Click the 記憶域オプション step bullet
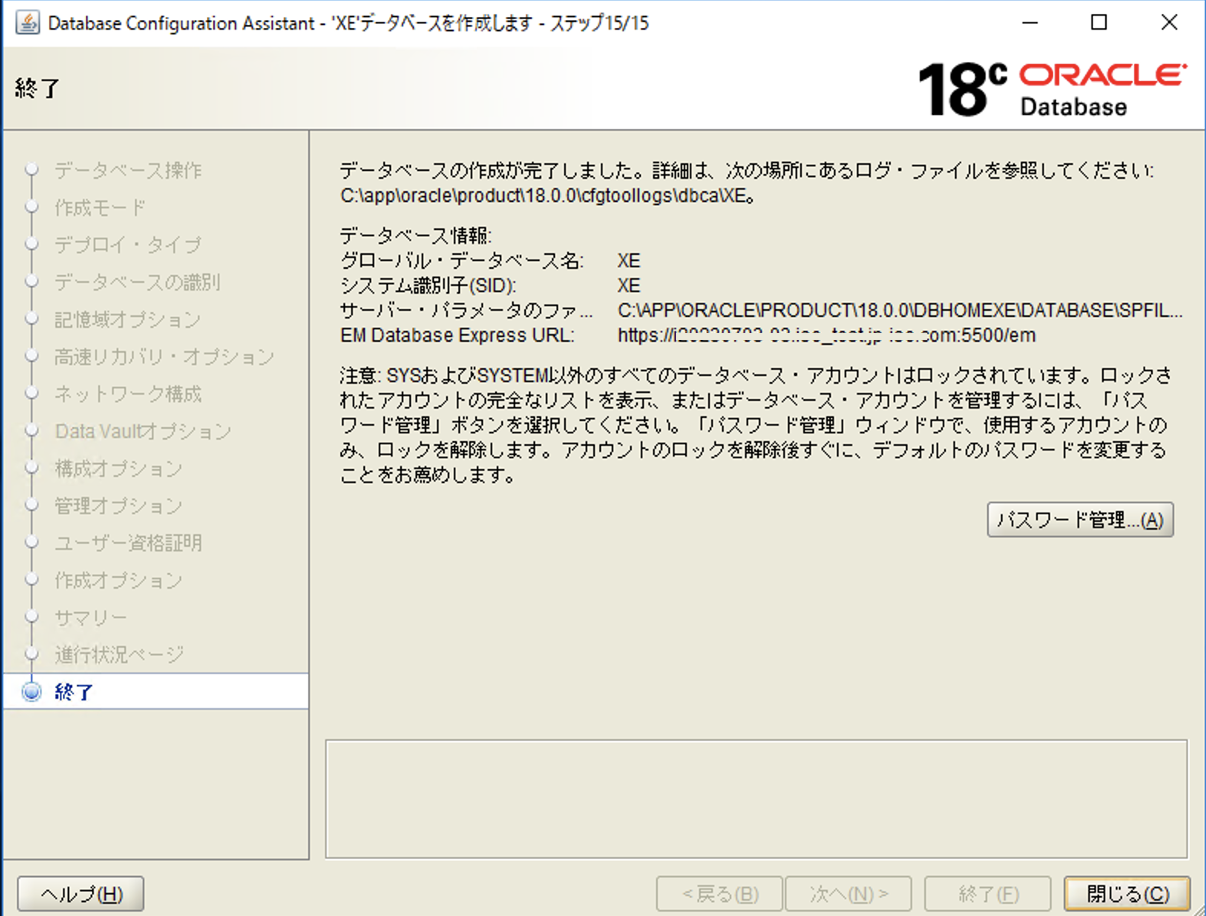1206x916 pixels. (30, 319)
